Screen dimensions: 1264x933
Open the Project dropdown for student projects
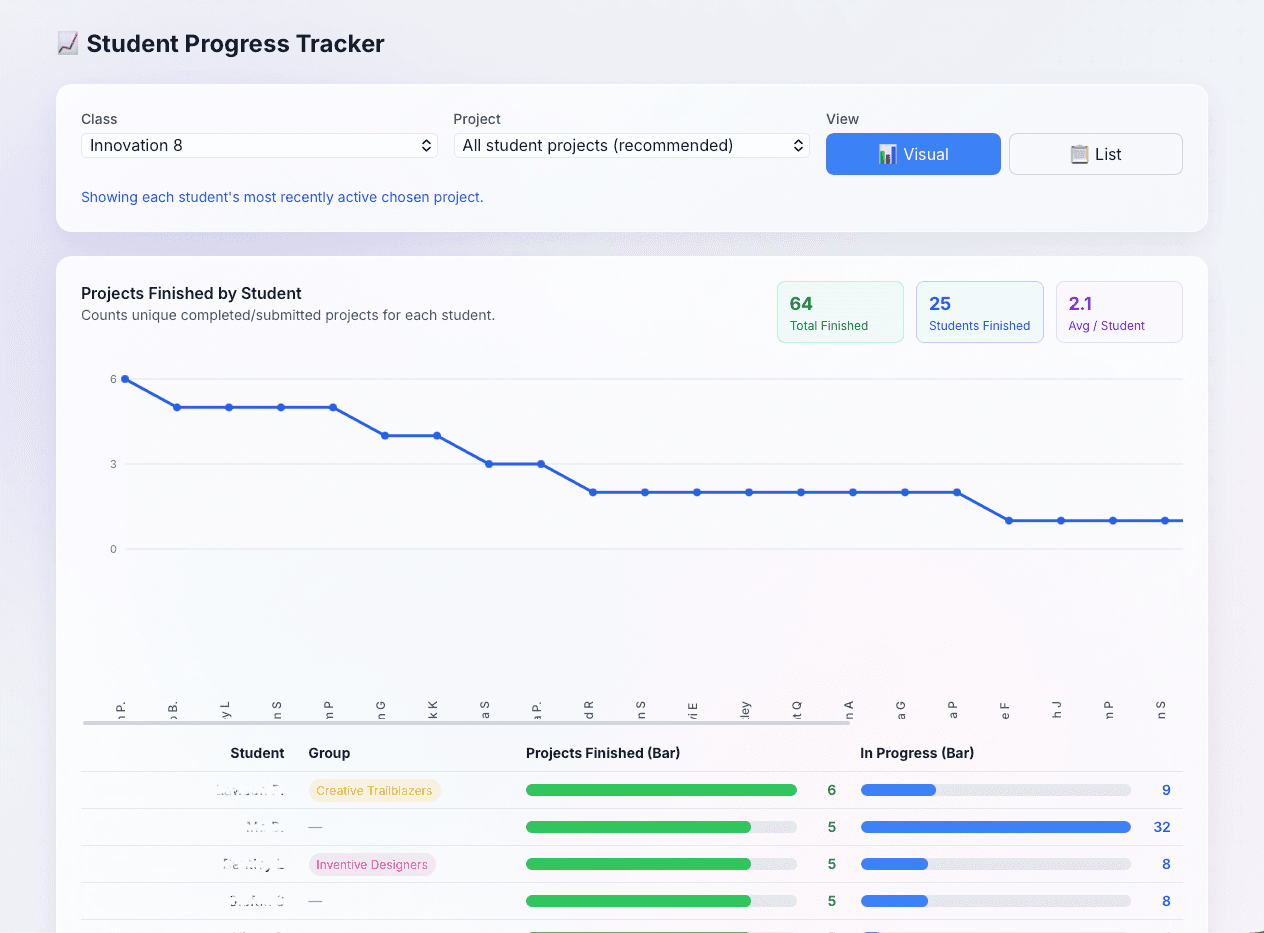pos(631,145)
